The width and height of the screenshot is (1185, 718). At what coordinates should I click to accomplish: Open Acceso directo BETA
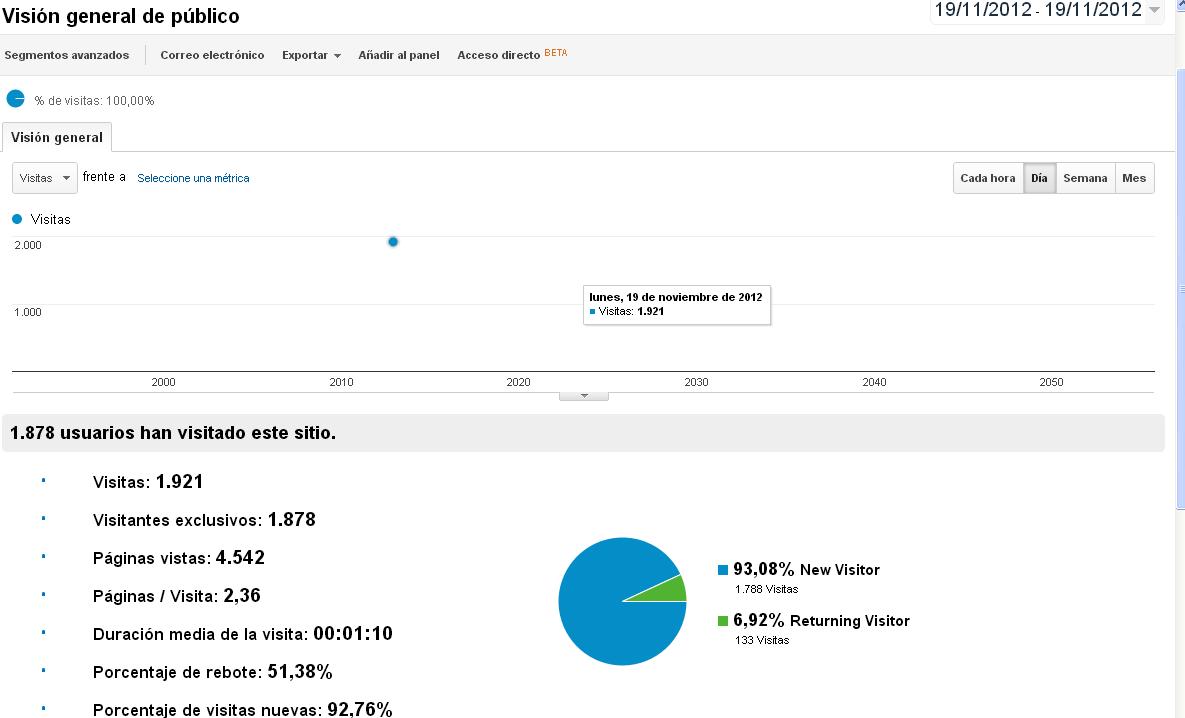tap(512, 54)
